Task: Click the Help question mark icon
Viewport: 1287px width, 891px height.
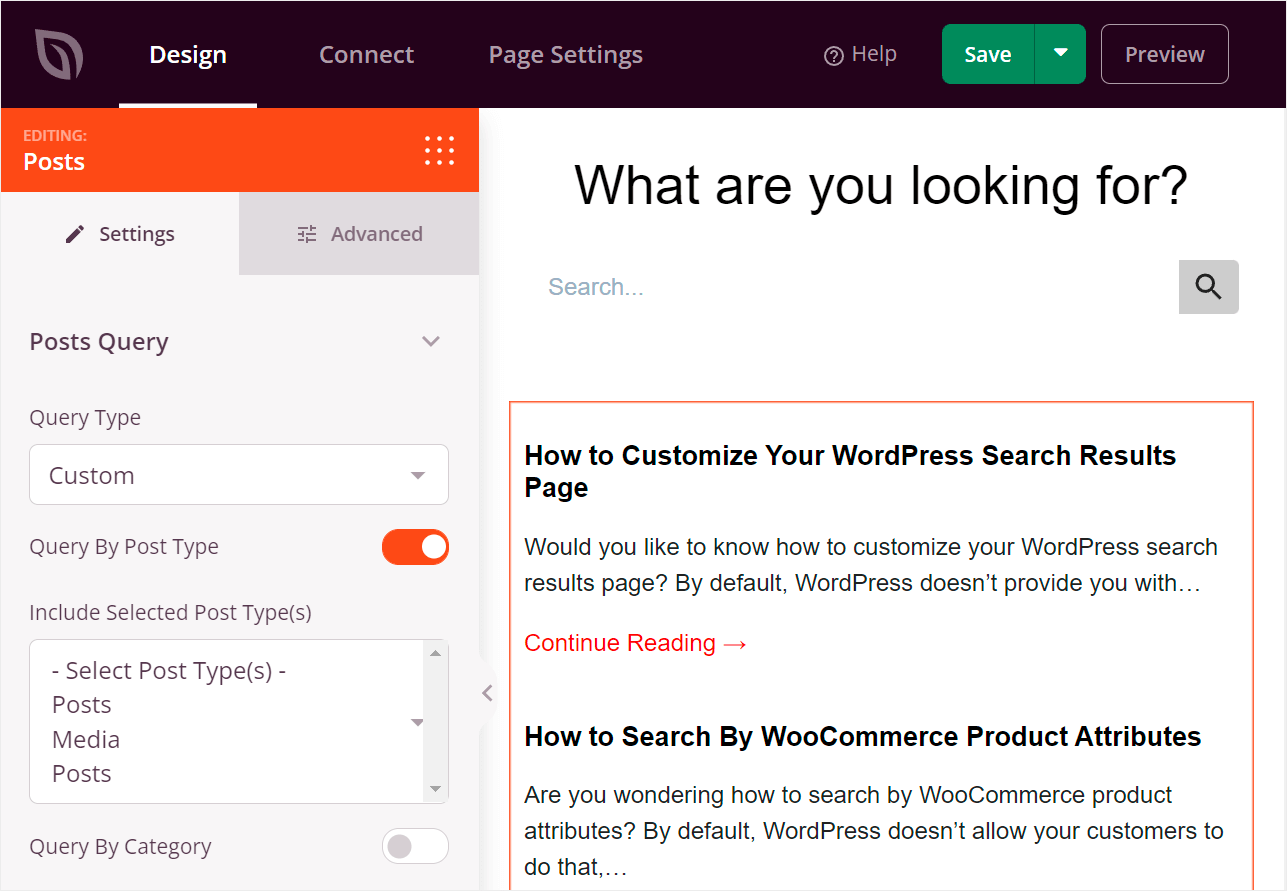Action: 833,56
